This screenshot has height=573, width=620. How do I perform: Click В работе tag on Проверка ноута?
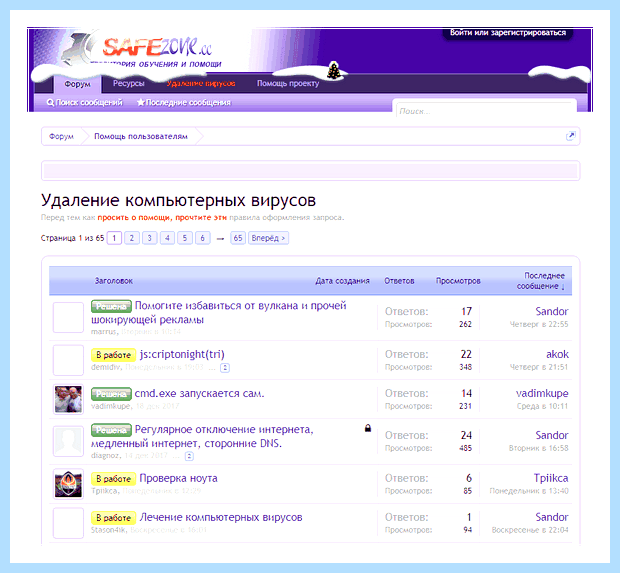click(x=113, y=478)
